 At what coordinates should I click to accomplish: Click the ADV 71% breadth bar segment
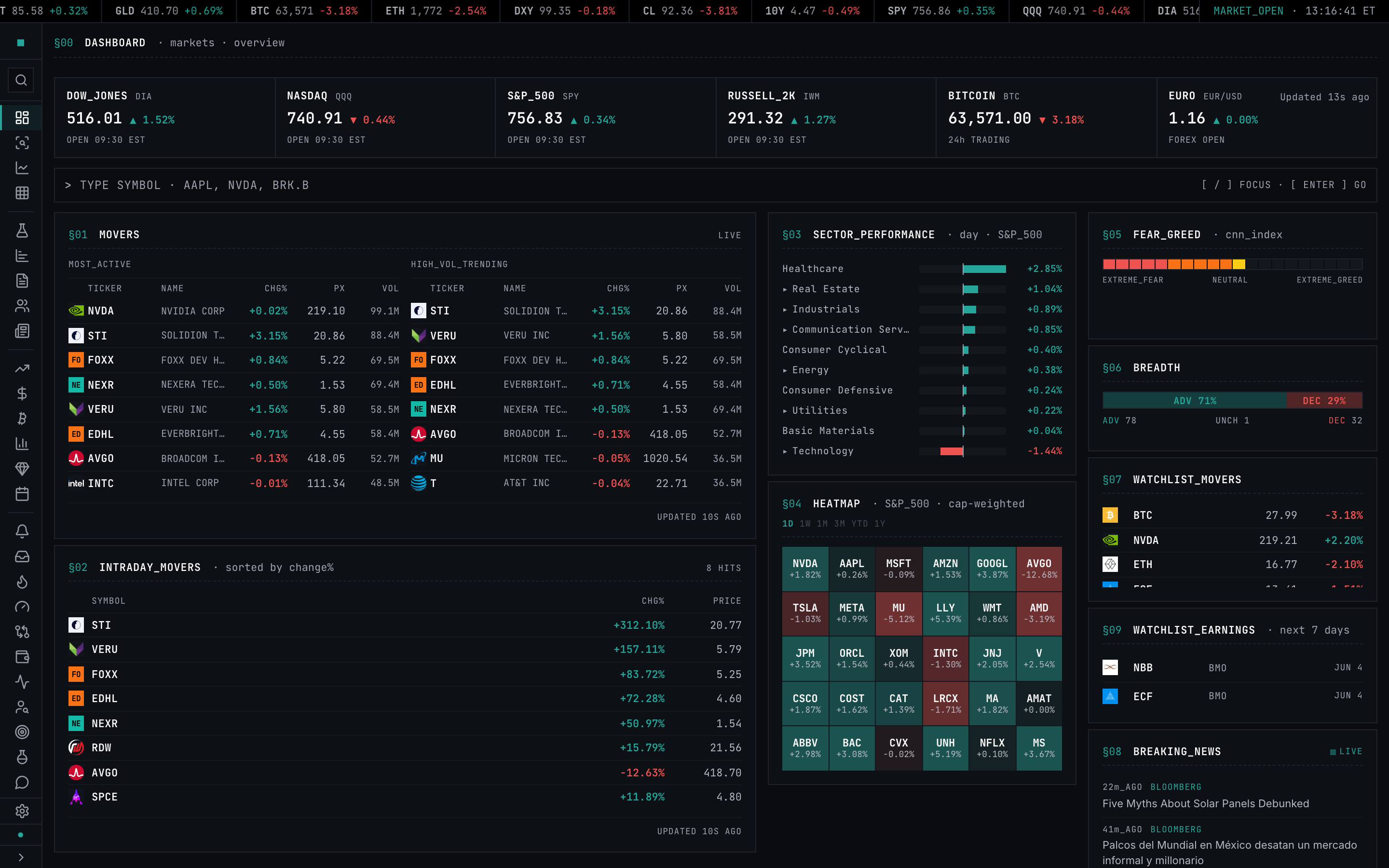[1195, 401]
